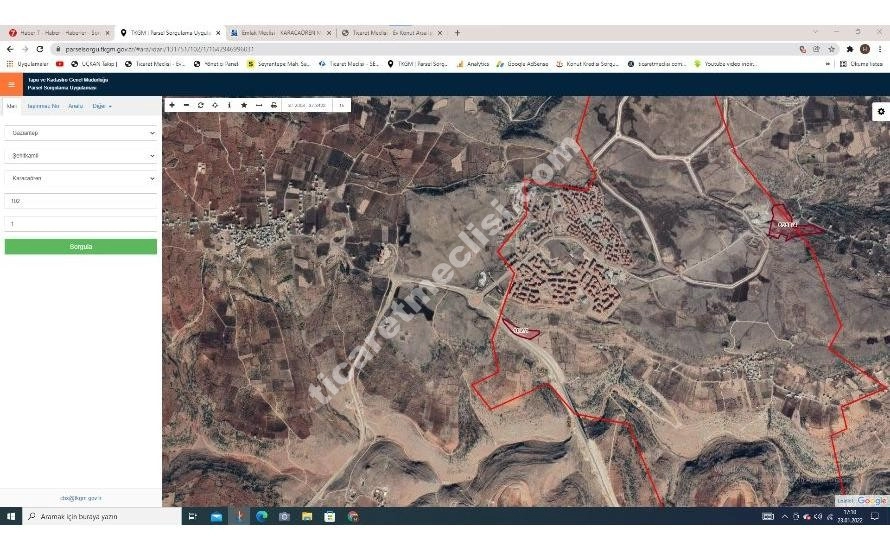Reload the page in browser

[x=40, y=49]
